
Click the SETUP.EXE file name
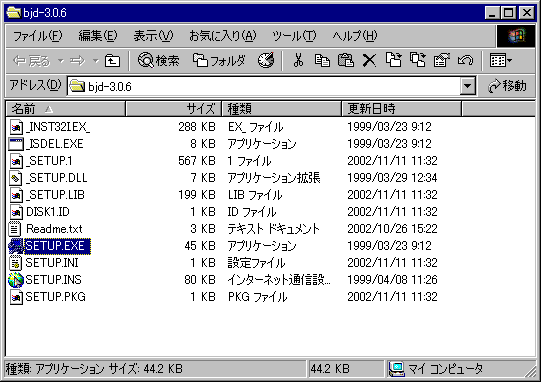pos(55,246)
